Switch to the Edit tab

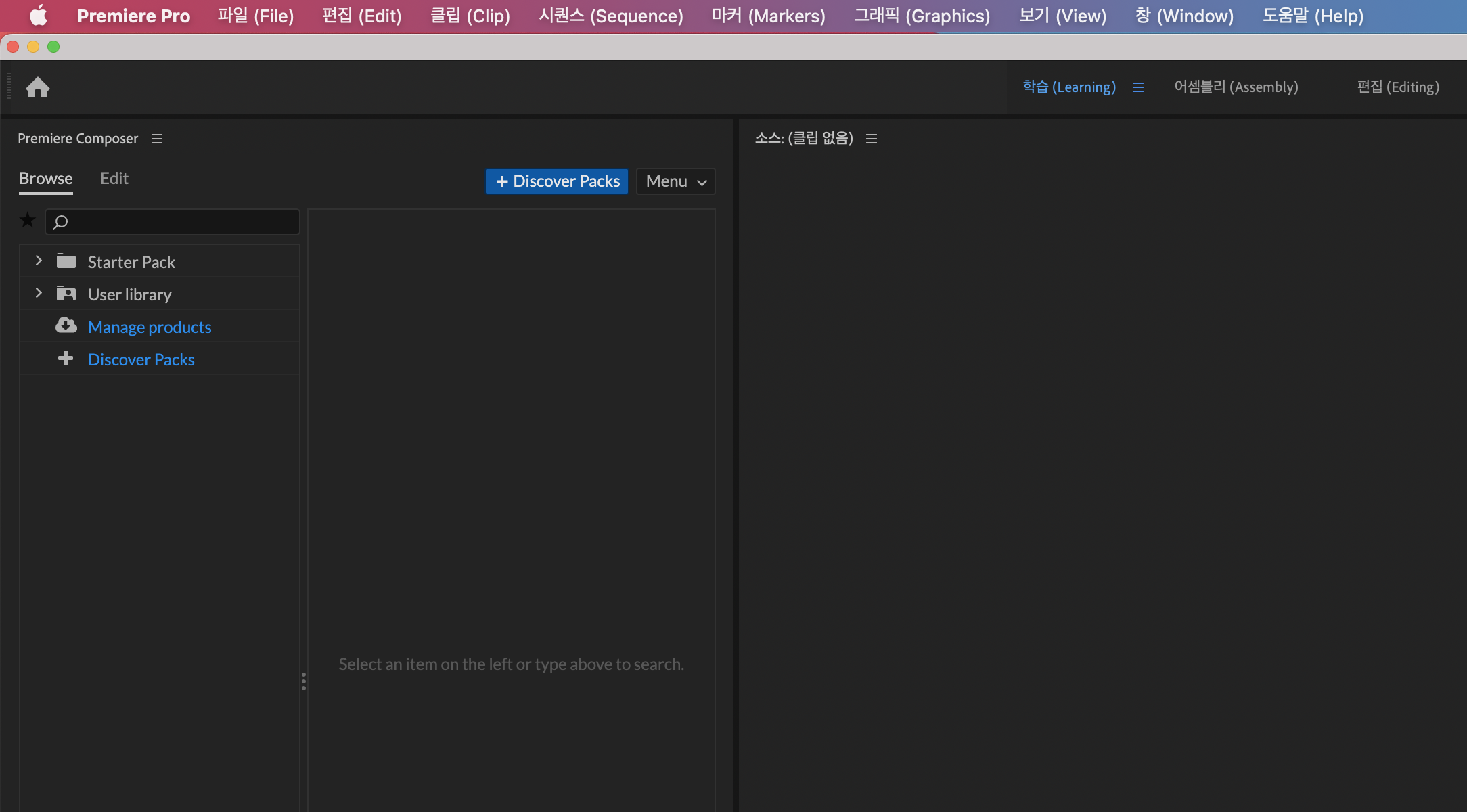114,179
